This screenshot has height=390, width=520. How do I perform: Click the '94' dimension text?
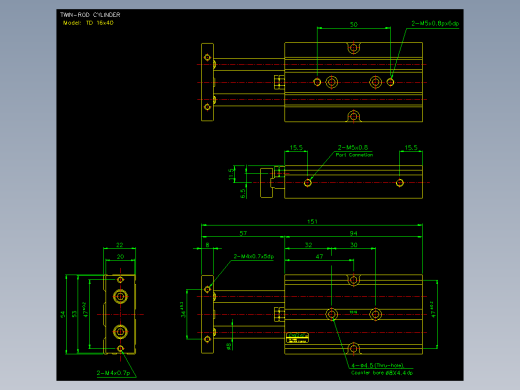pyautogui.click(x=354, y=233)
